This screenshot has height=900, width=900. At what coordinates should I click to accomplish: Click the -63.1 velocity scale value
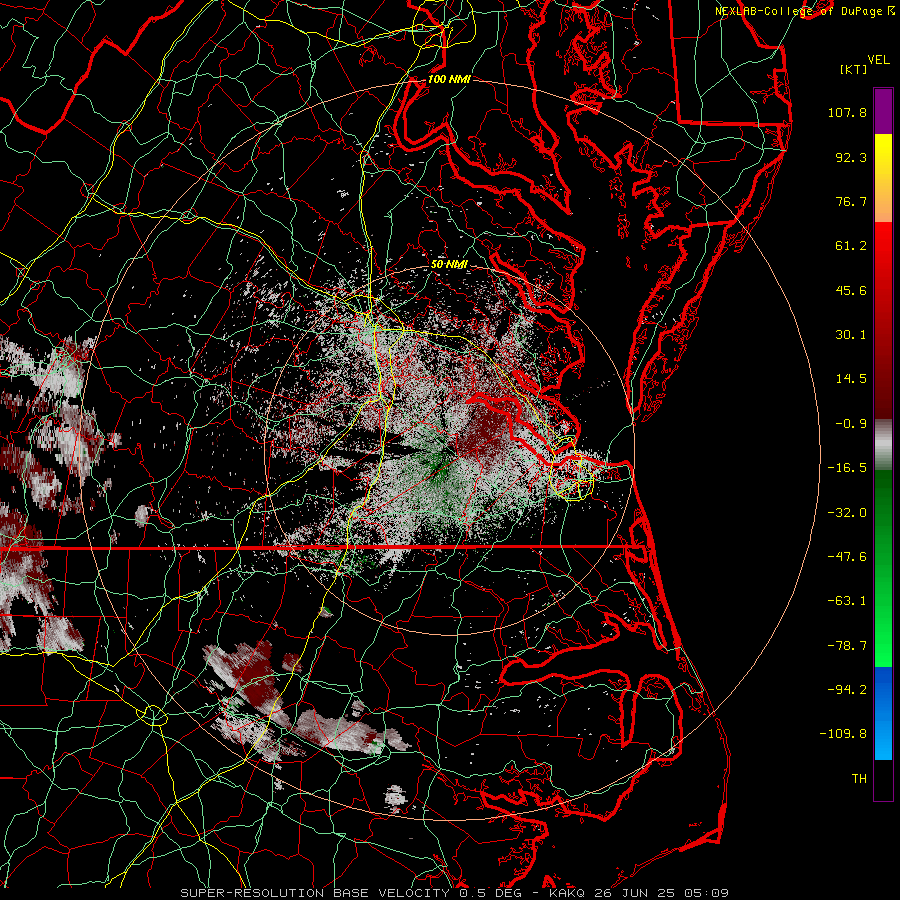[x=847, y=601]
